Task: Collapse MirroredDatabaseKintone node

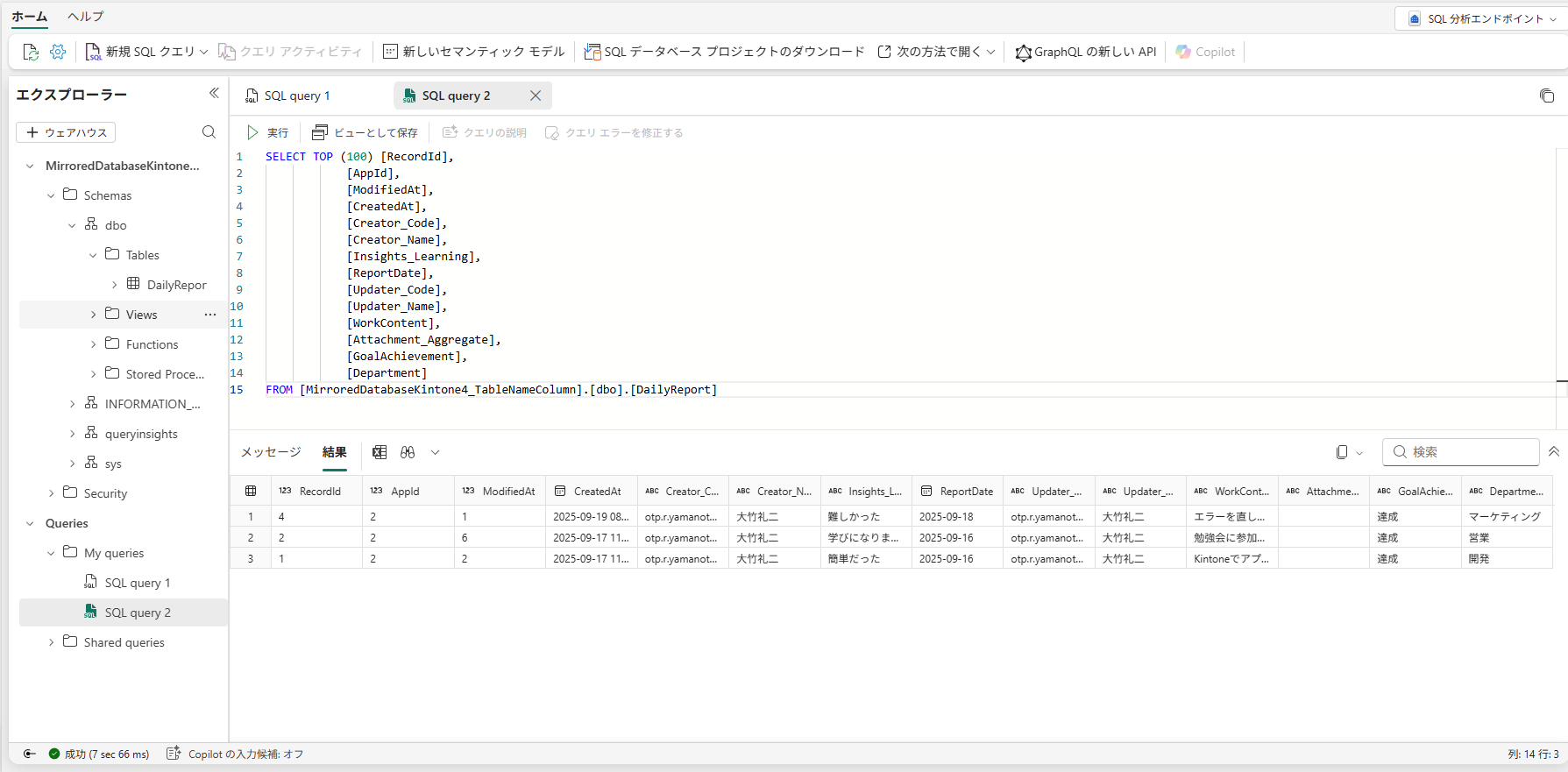Action: [x=30, y=166]
